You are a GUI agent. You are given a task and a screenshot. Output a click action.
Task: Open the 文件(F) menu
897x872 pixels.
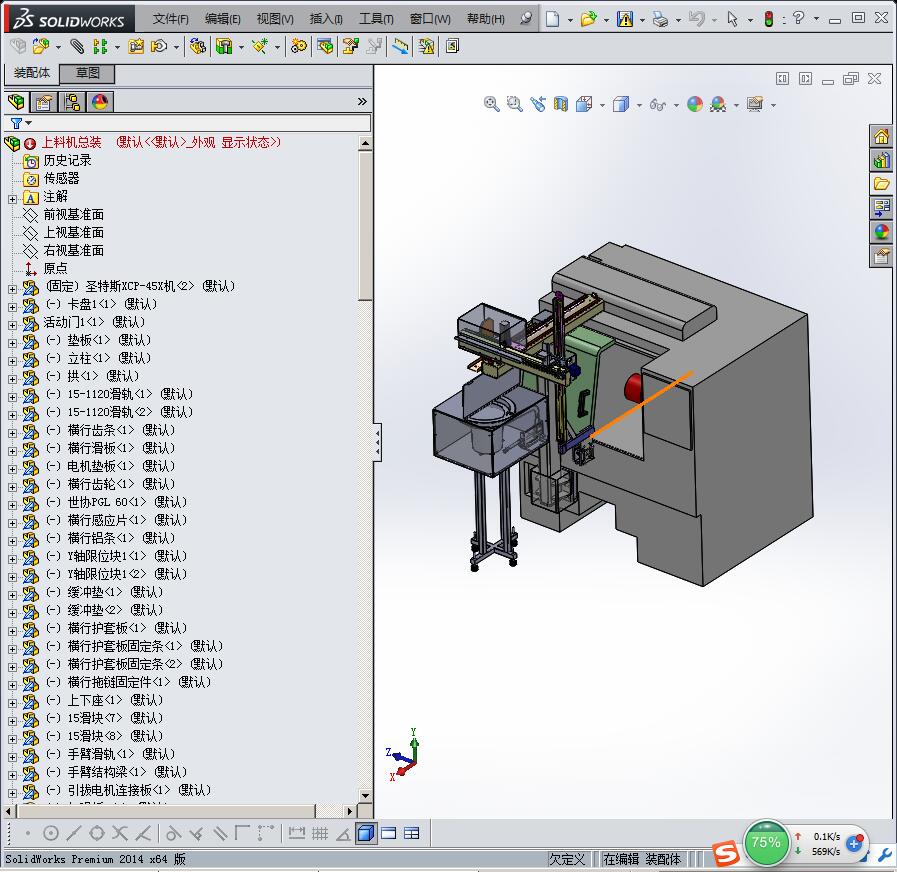[170, 19]
